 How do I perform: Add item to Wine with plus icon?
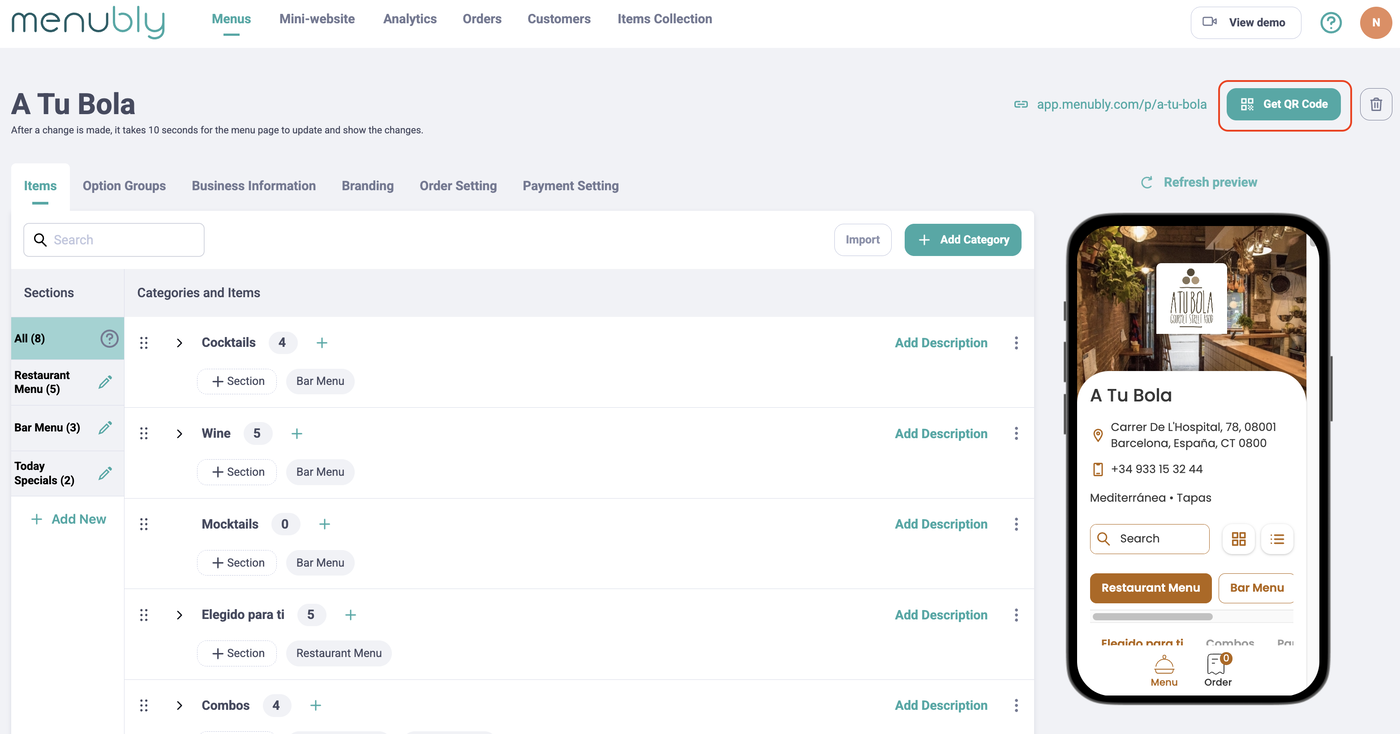point(297,434)
